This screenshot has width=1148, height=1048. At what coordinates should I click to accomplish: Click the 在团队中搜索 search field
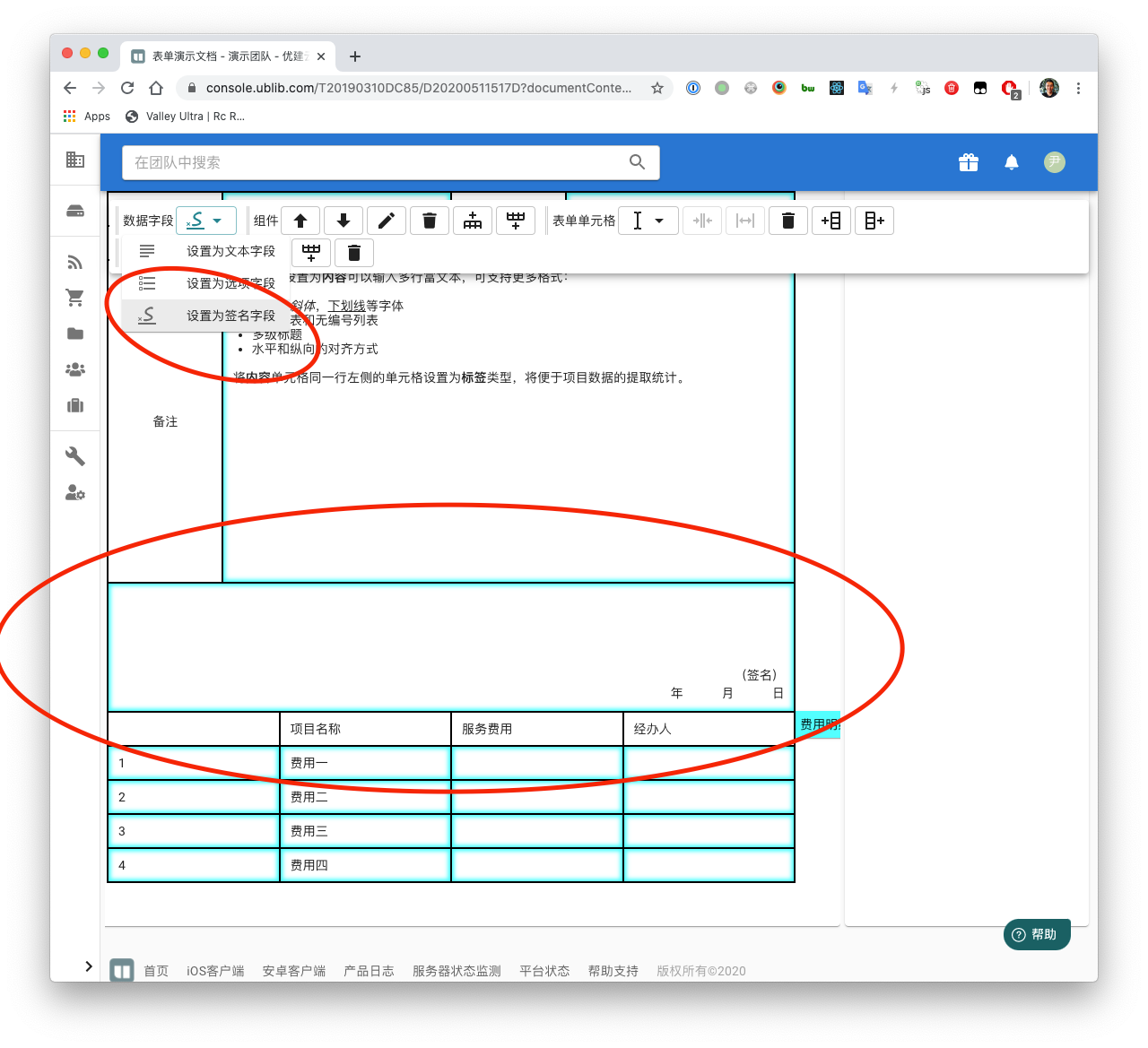pos(377,162)
